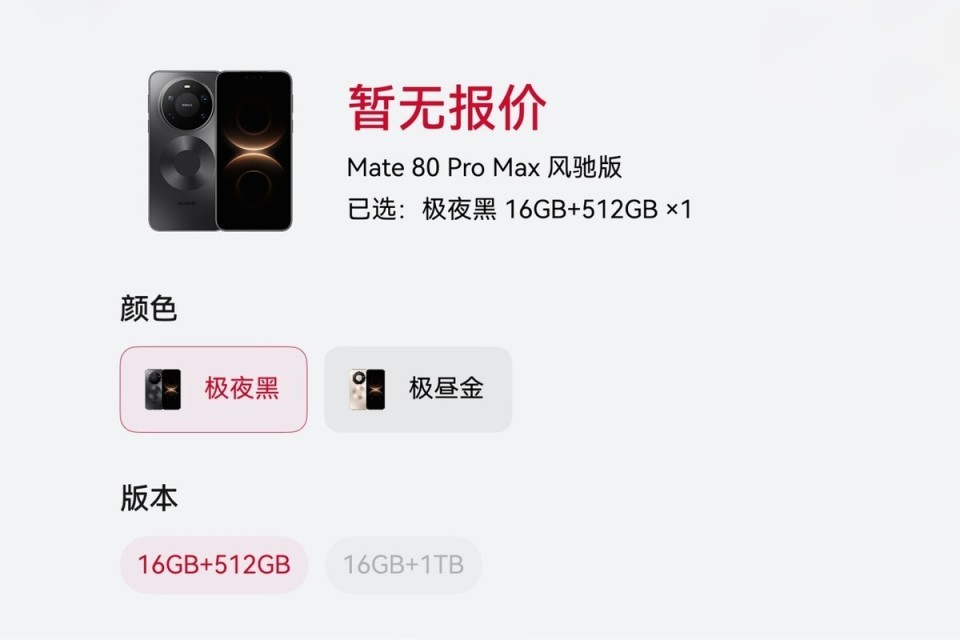Click 极夜黑 in the 已选 summary line
The height and width of the screenshot is (640, 960).
point(459,209)
